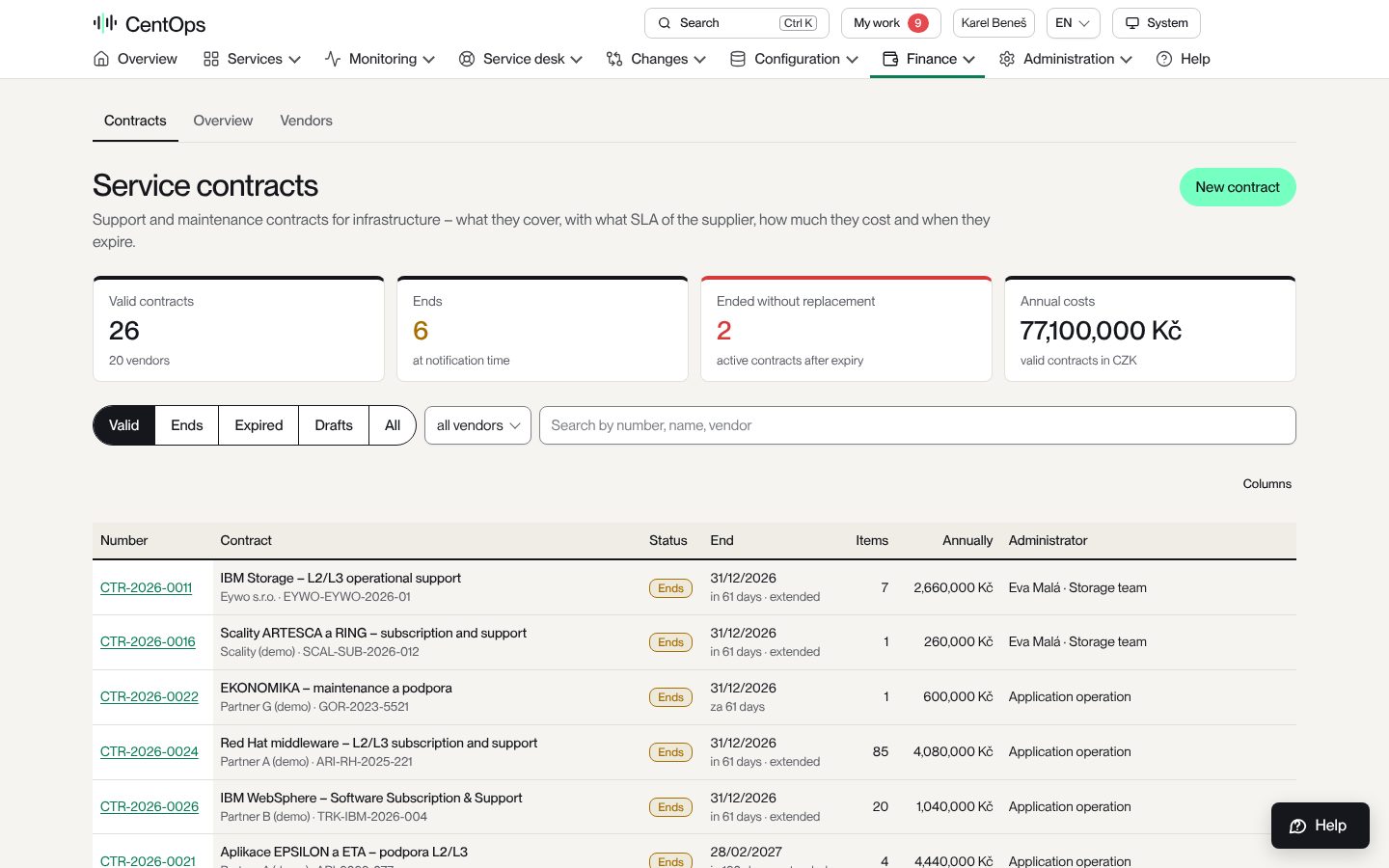Viewport: 1389px width, 868px height.
Task: Expand the Changes menu chevron
Action: [x=699, y=60]
